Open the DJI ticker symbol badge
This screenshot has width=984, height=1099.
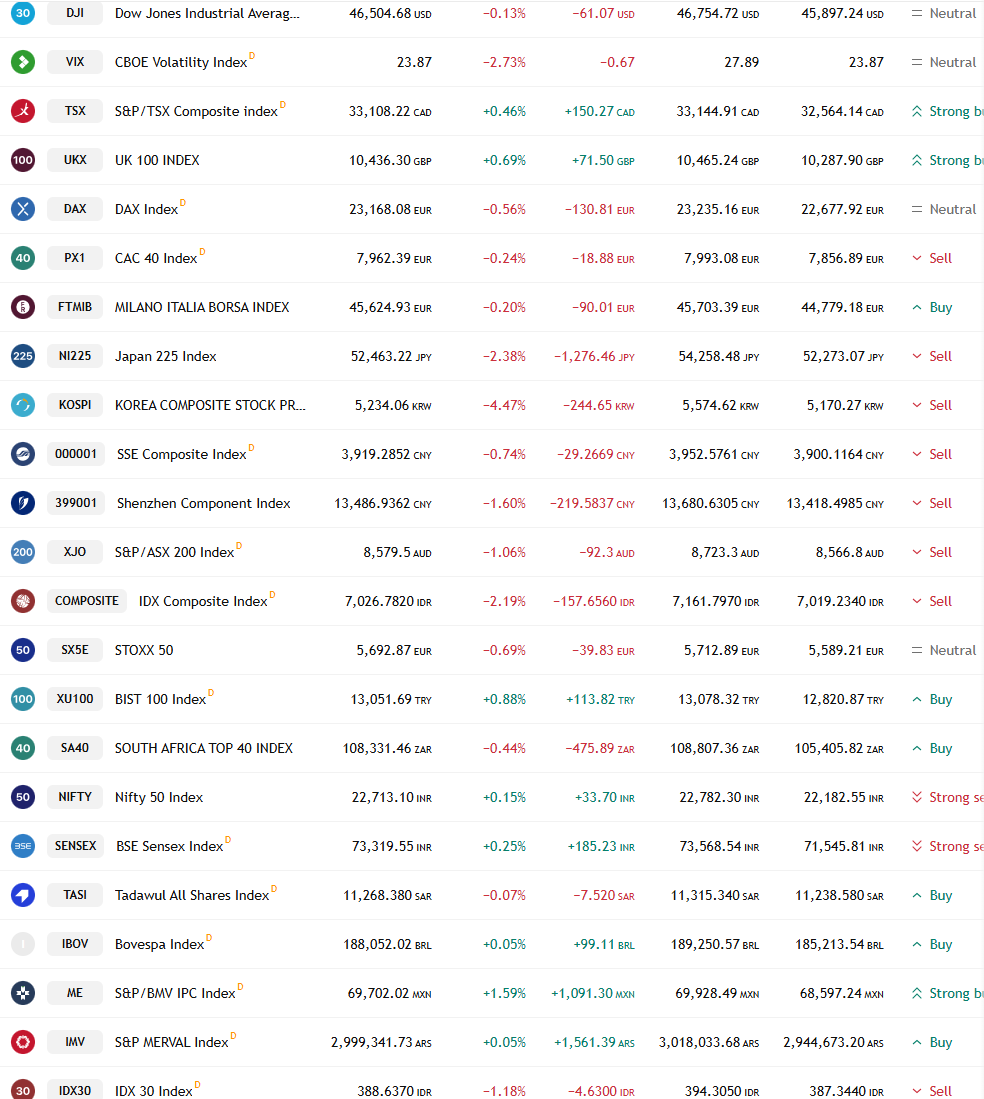coord(75,13)
